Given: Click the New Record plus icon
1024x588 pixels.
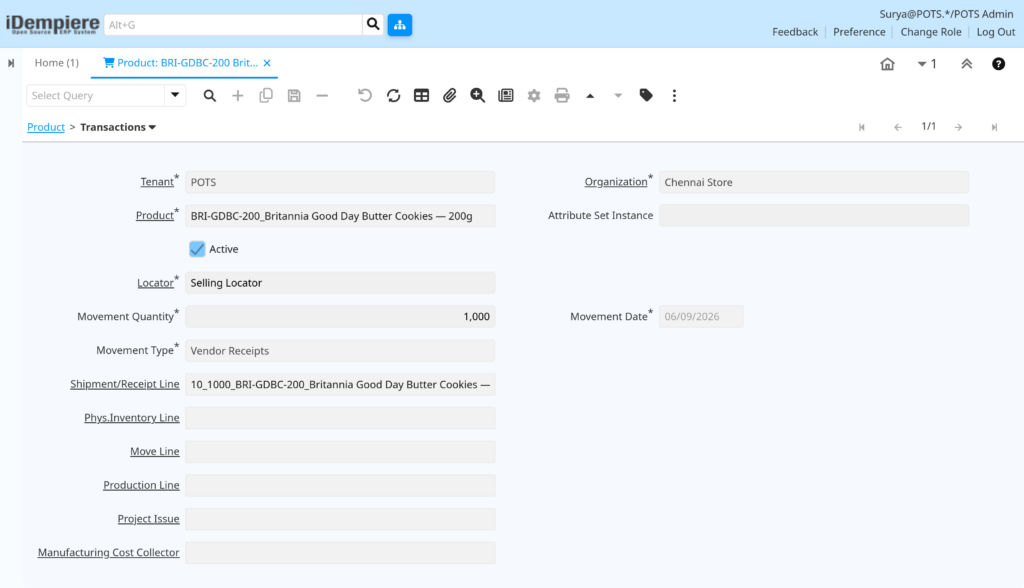Looking at the screenshot, I should click(238, 95).
